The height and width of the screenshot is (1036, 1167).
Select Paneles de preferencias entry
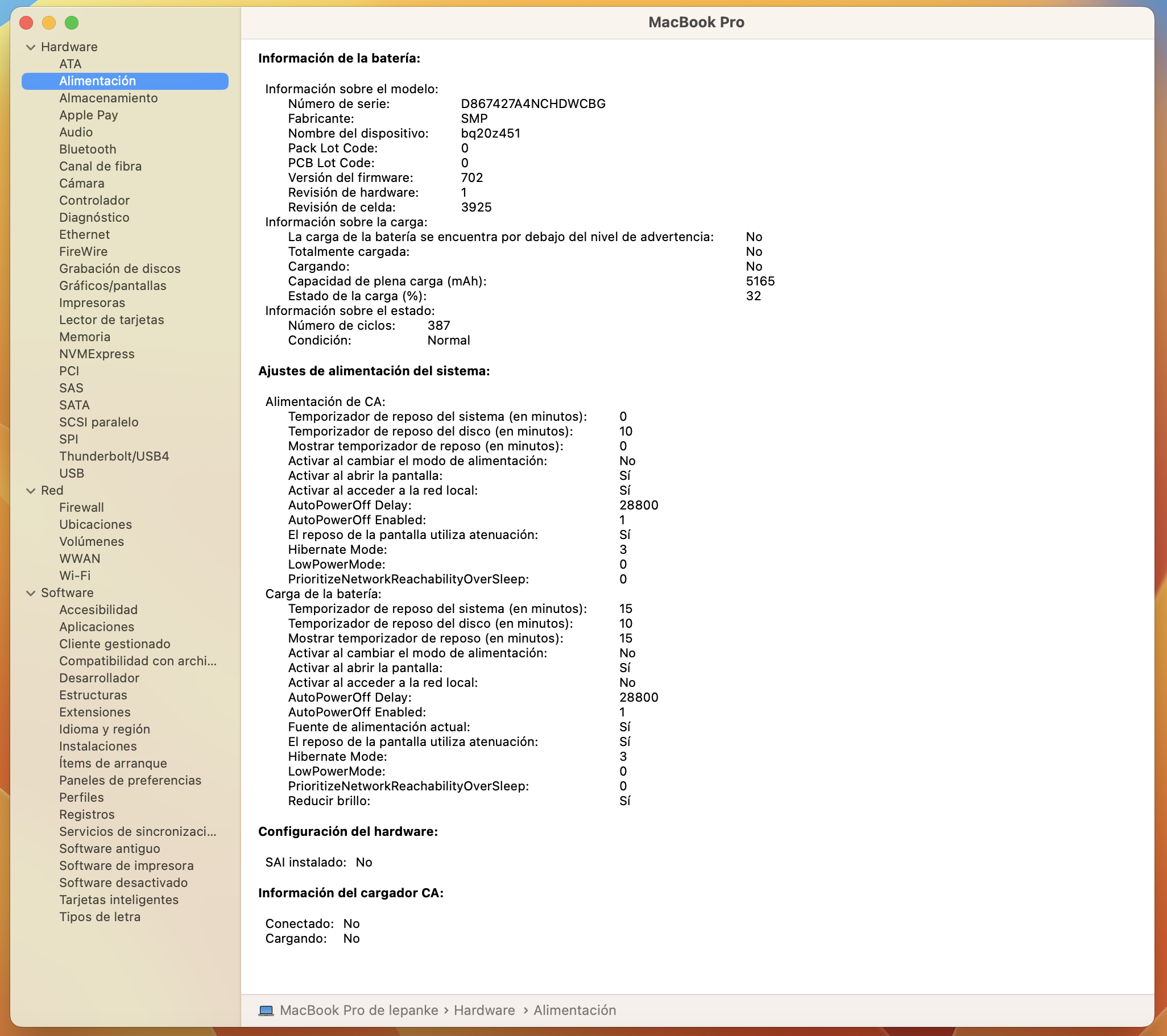coord(130,781)
